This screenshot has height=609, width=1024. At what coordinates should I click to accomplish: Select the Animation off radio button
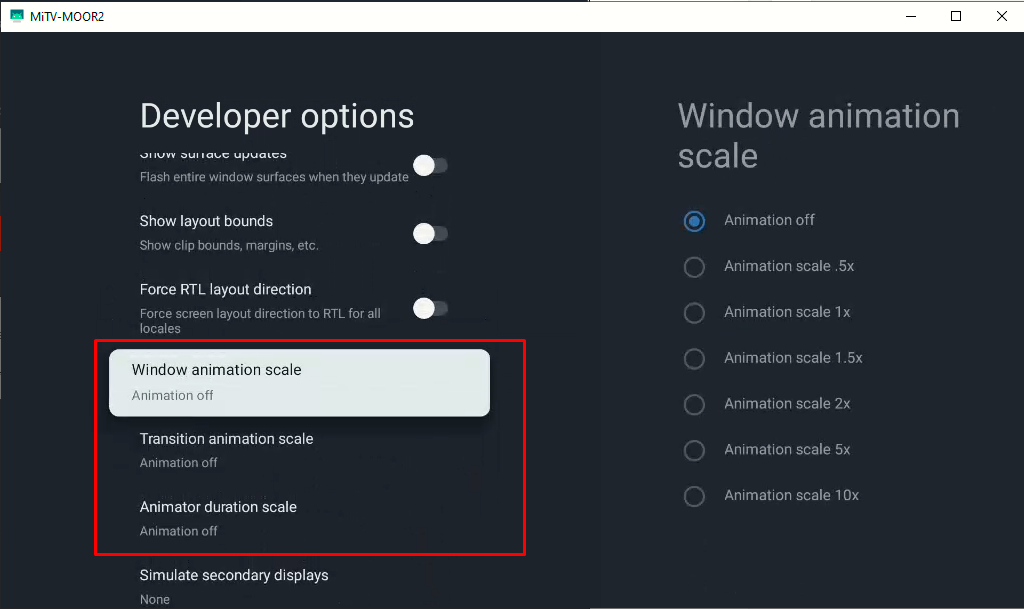click(x=694, y=221)
